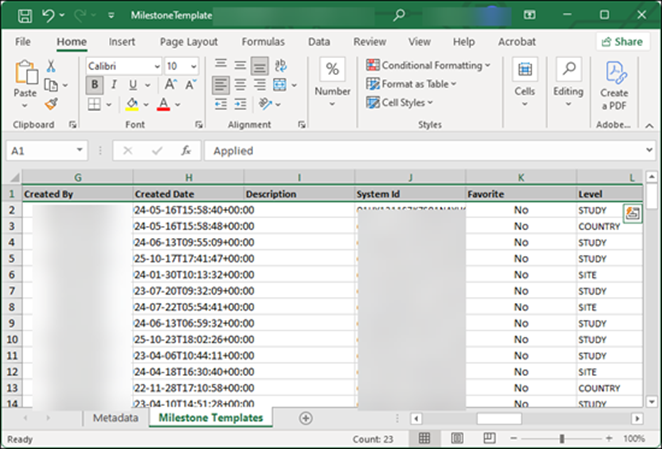Click the Insert Function fx icon
Viewport: 662px width, 449px height.
[186, 150]
